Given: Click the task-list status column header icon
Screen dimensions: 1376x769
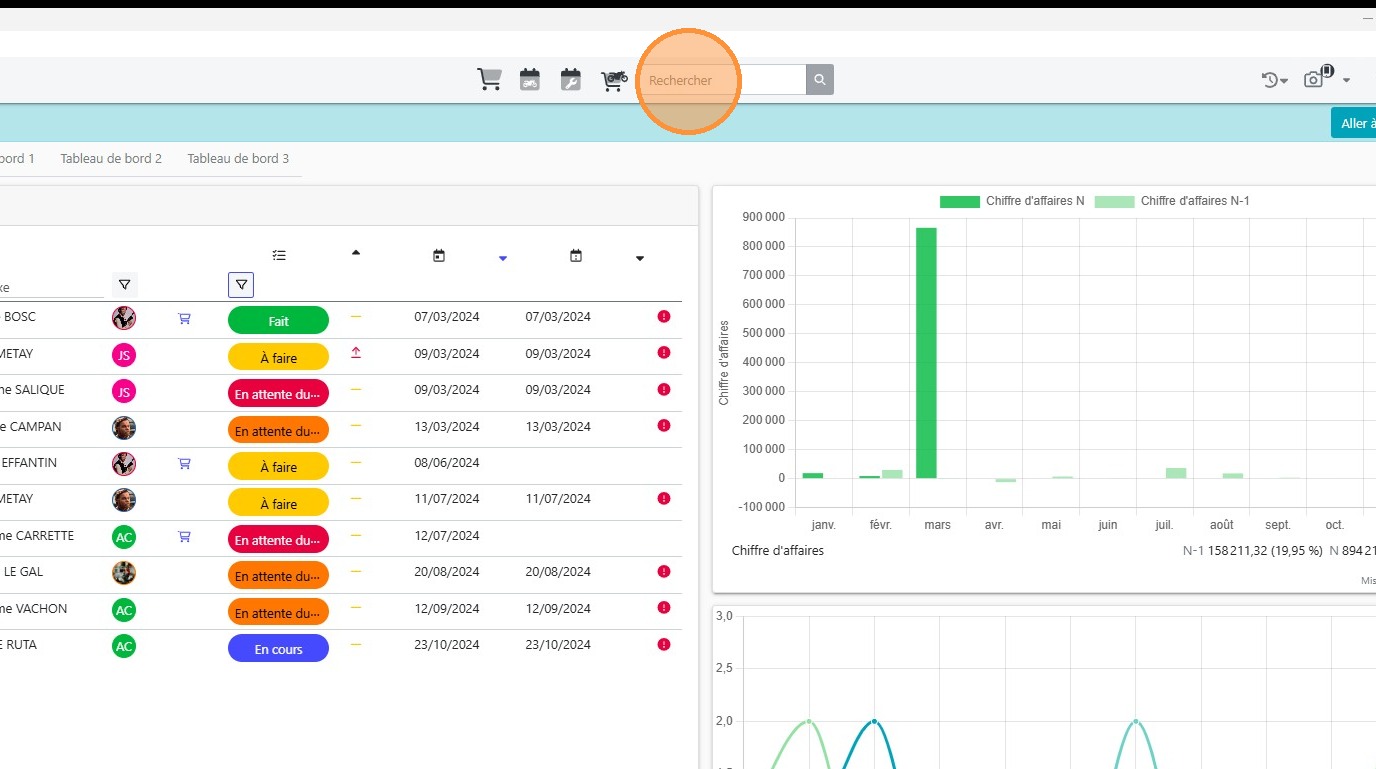Looking at the screenshot, I should click(279, 256).
